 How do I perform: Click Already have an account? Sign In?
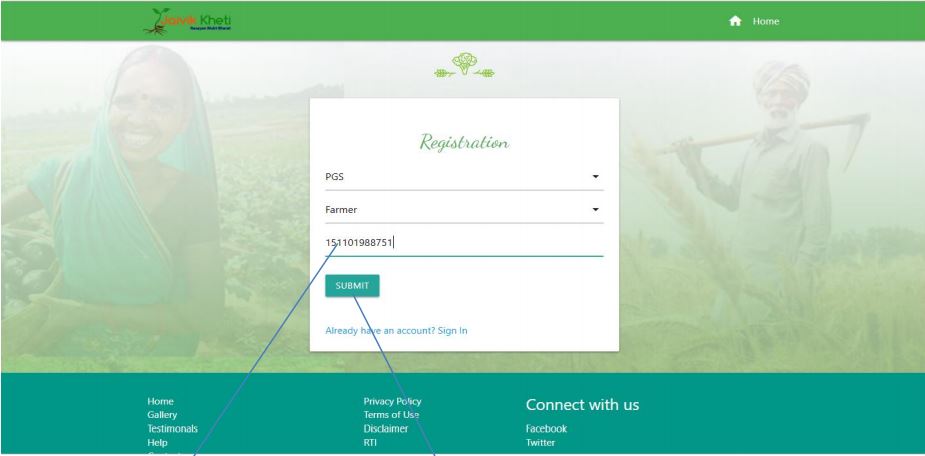point(396,330)
